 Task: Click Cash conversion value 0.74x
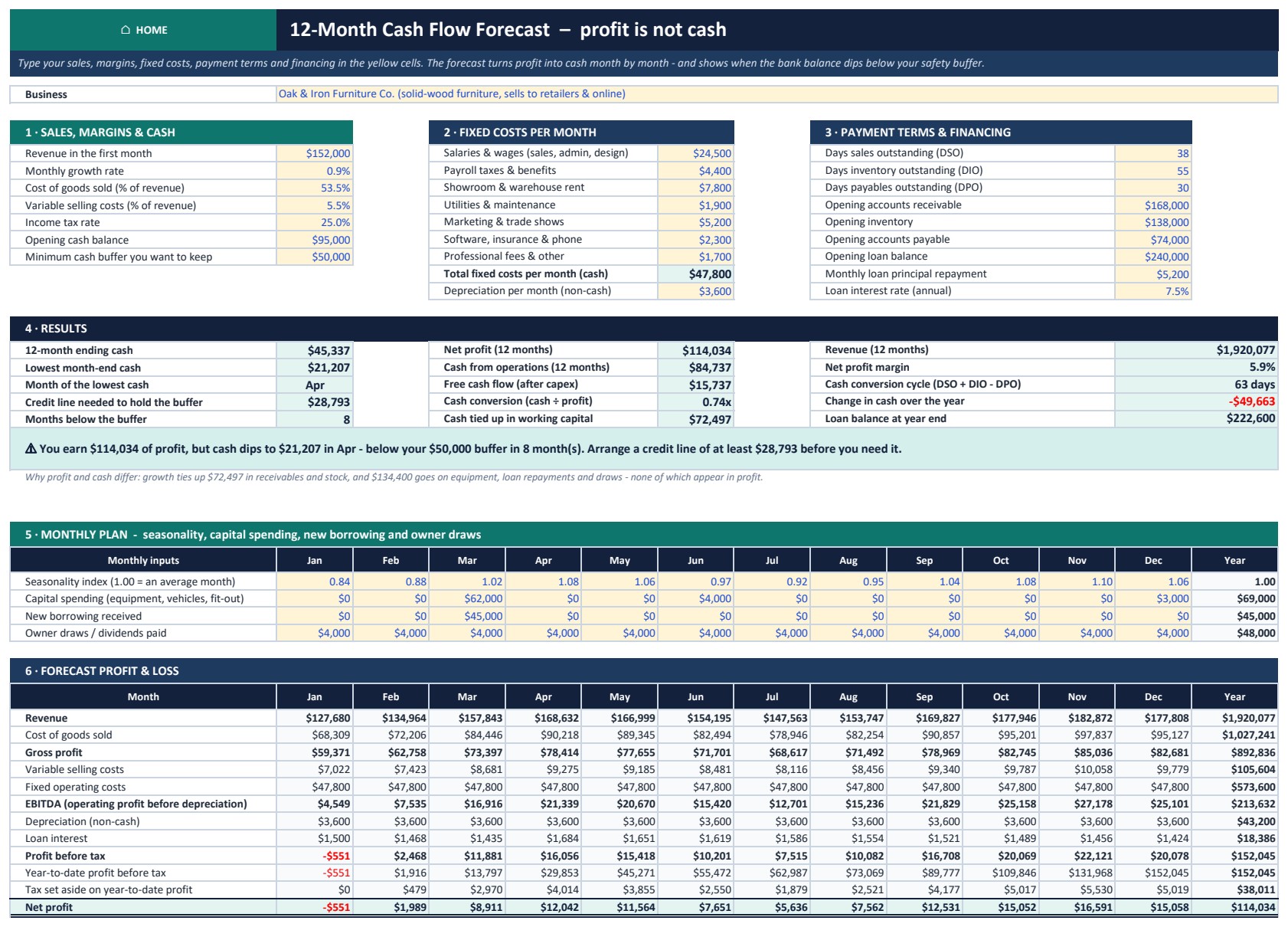tap(695, 401)
